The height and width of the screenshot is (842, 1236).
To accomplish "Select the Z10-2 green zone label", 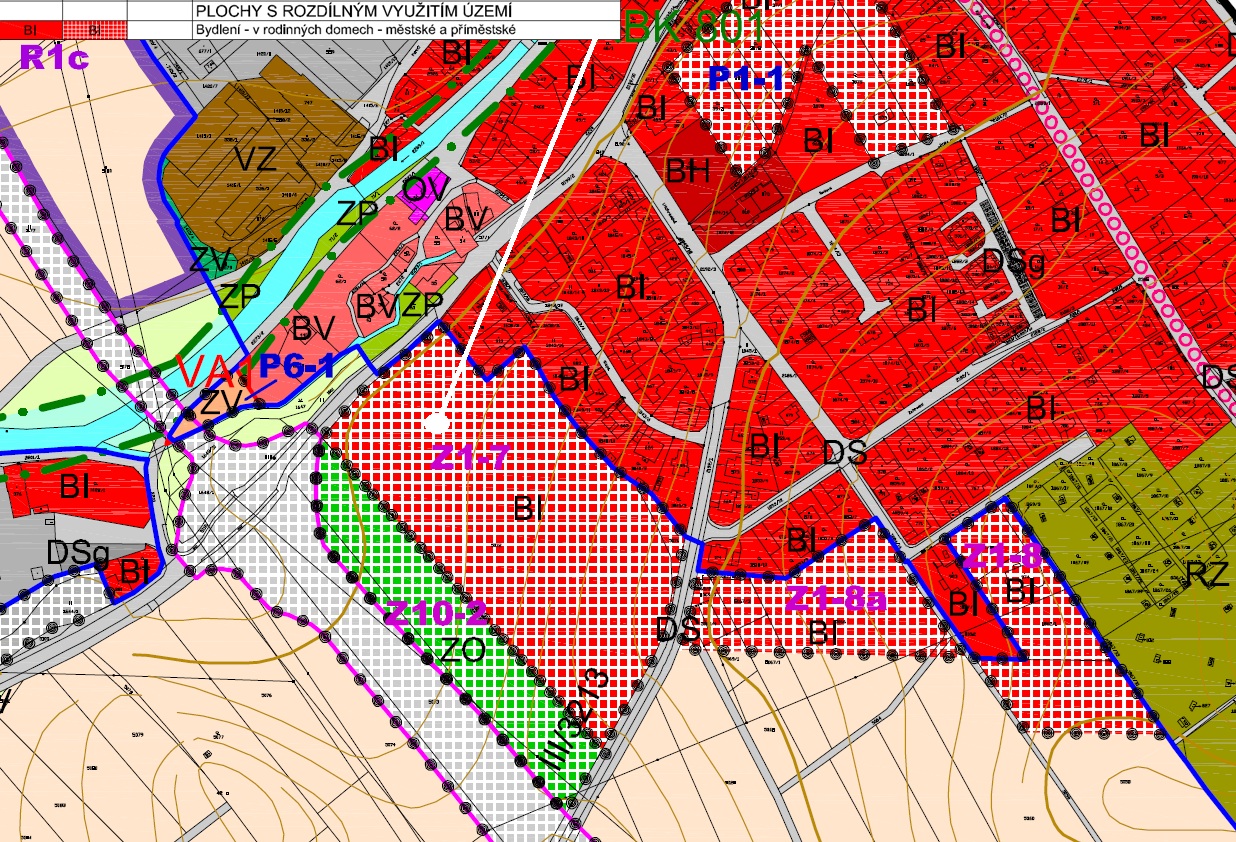I will point(437,612).
